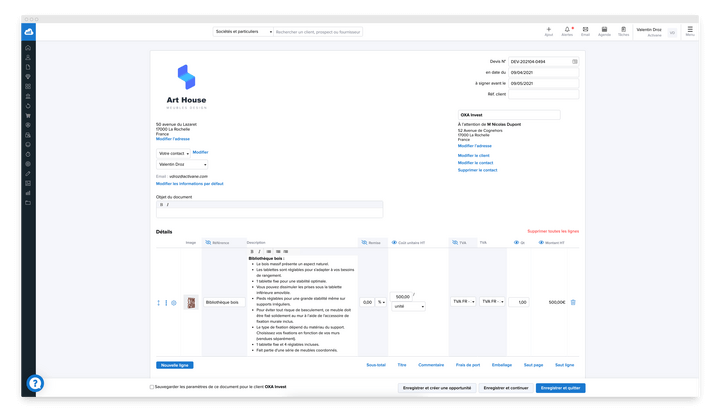Click the Bibliothèque bois product thumbnail
The height and width of the screenshot is (412, 720).
pyautogui.click(x=191, y=302)
